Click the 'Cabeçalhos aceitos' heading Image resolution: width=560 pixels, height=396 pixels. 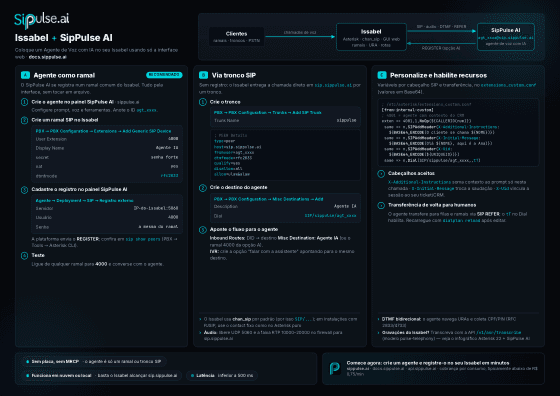[411, 173]
